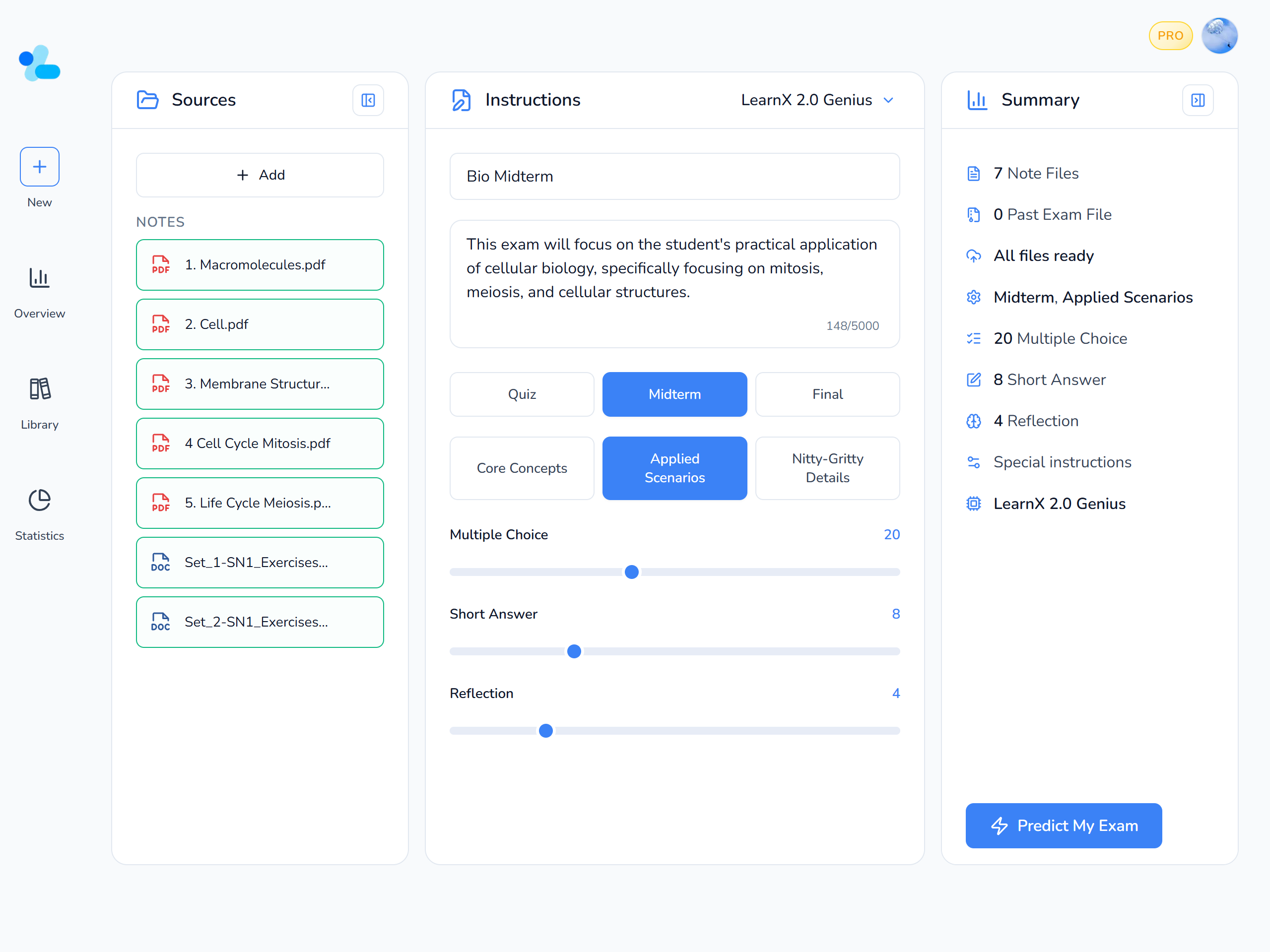1270x952 pixels.
Task: Click the New plus icon in sidebar
Action: point(40,167)
